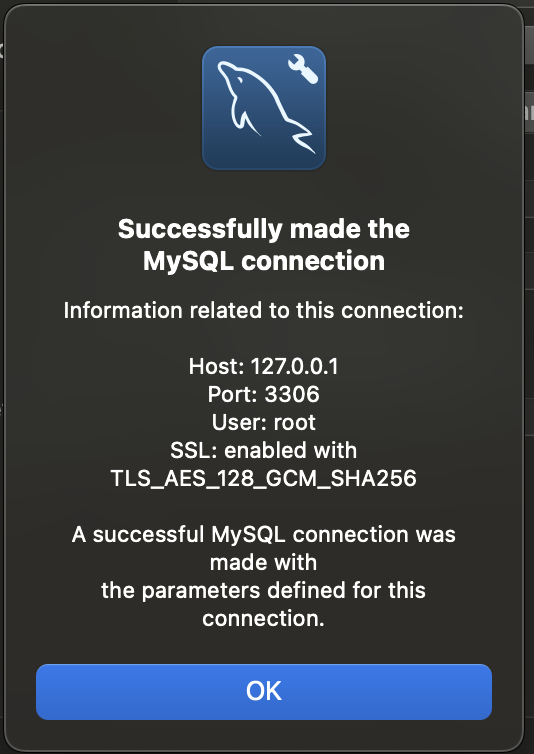Click the final 'connection.' text line
The image size is (534, 754).
[x=264, y=618]
